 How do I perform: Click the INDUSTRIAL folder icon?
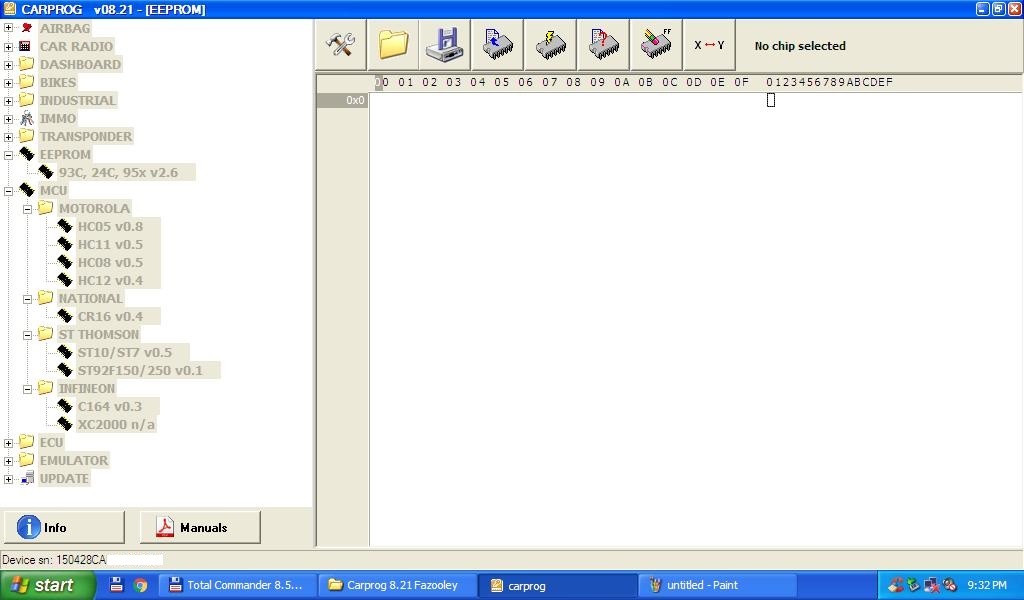pyautogui.click(x=26, y=100)
